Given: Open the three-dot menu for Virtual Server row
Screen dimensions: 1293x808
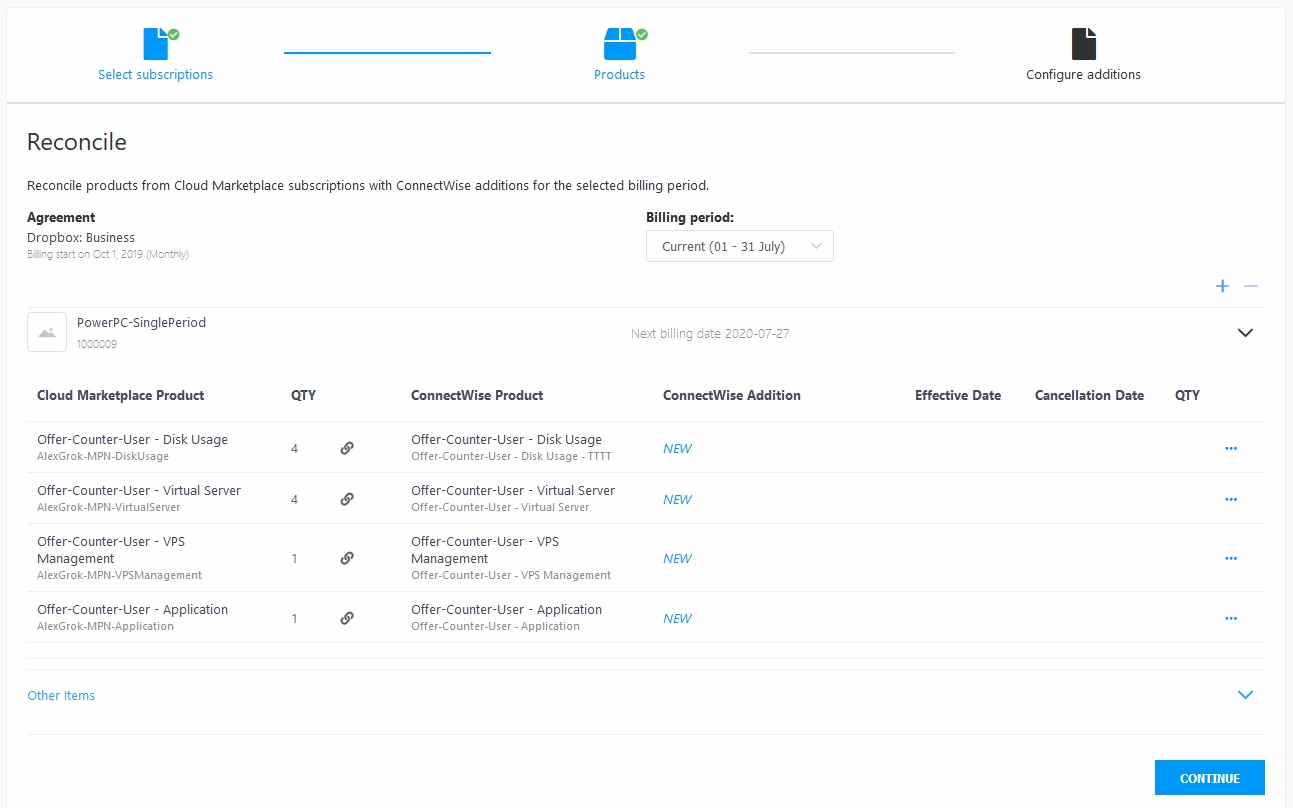Looking at the screenshot, I should click(1231, 499).
